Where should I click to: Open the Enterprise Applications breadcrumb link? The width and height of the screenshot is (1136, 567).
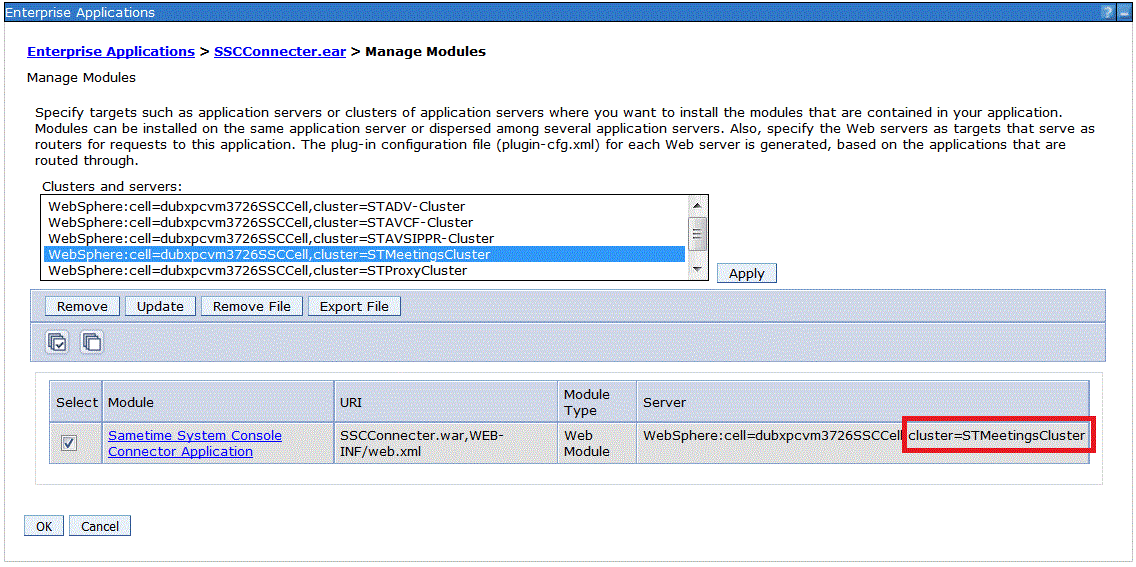pyautogui.click(x=111, y=51)
